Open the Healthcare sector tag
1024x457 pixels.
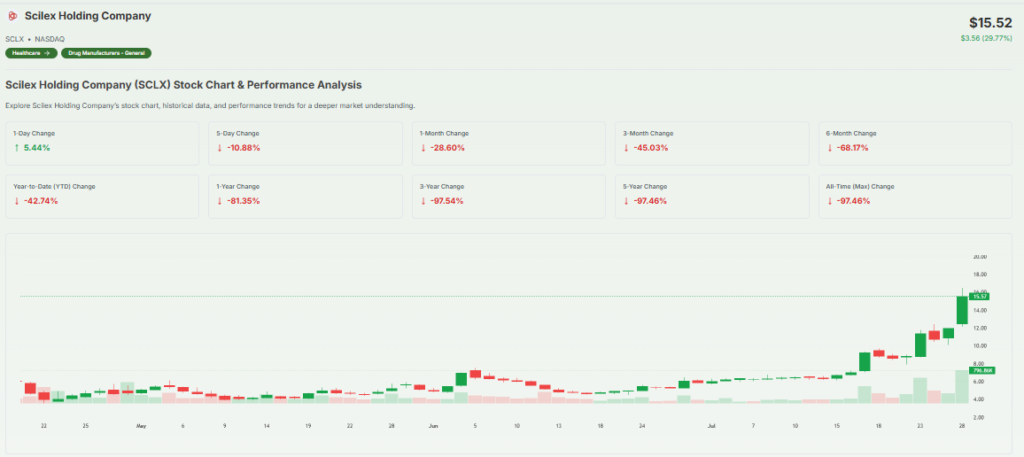31,53
